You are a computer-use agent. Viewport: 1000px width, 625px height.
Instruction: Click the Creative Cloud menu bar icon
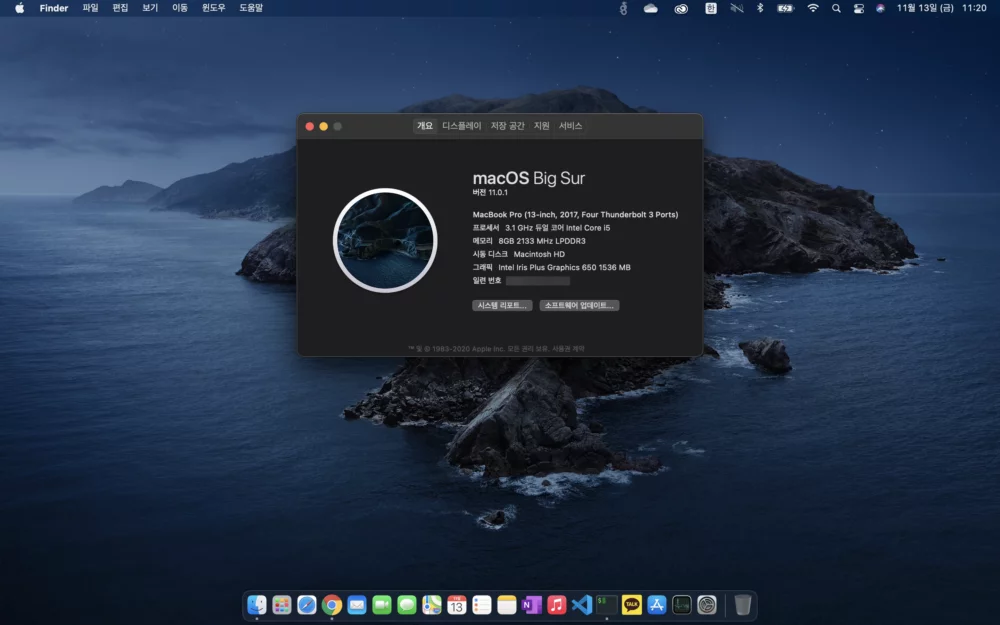coord(681,8)
